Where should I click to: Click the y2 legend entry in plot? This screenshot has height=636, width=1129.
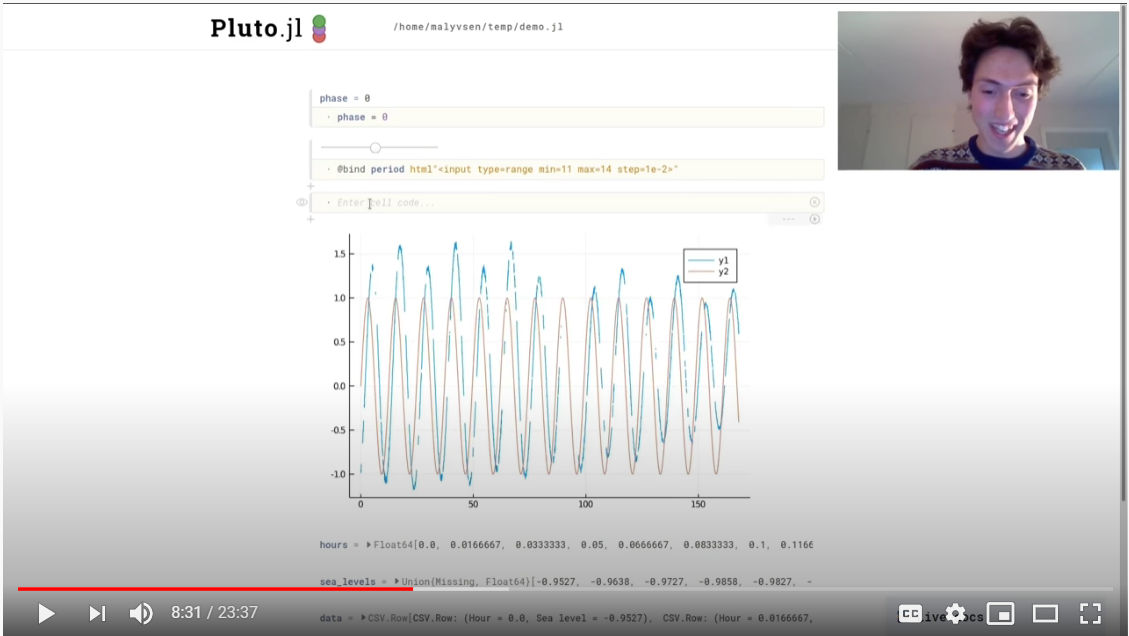709,272
